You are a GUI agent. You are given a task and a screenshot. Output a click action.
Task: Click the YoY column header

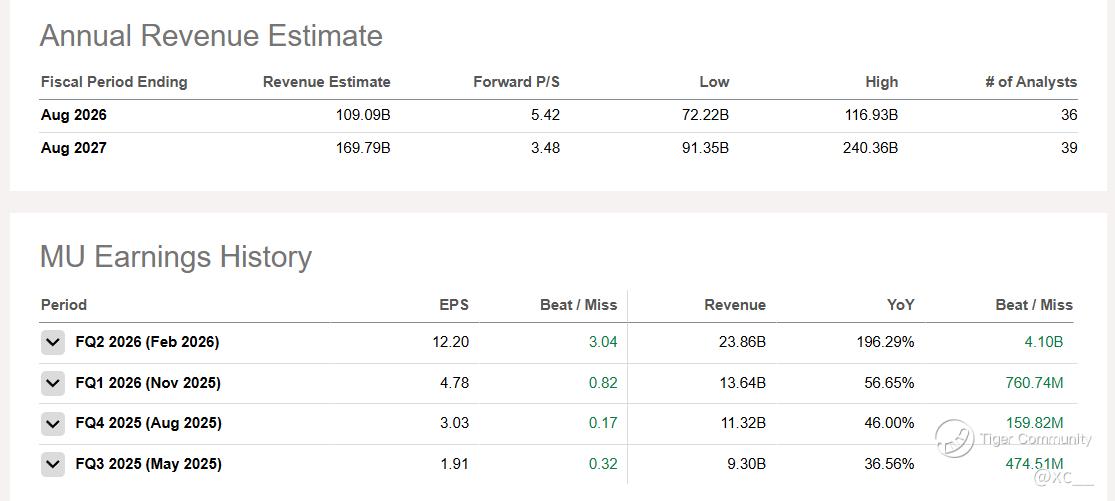coord(900,305)
